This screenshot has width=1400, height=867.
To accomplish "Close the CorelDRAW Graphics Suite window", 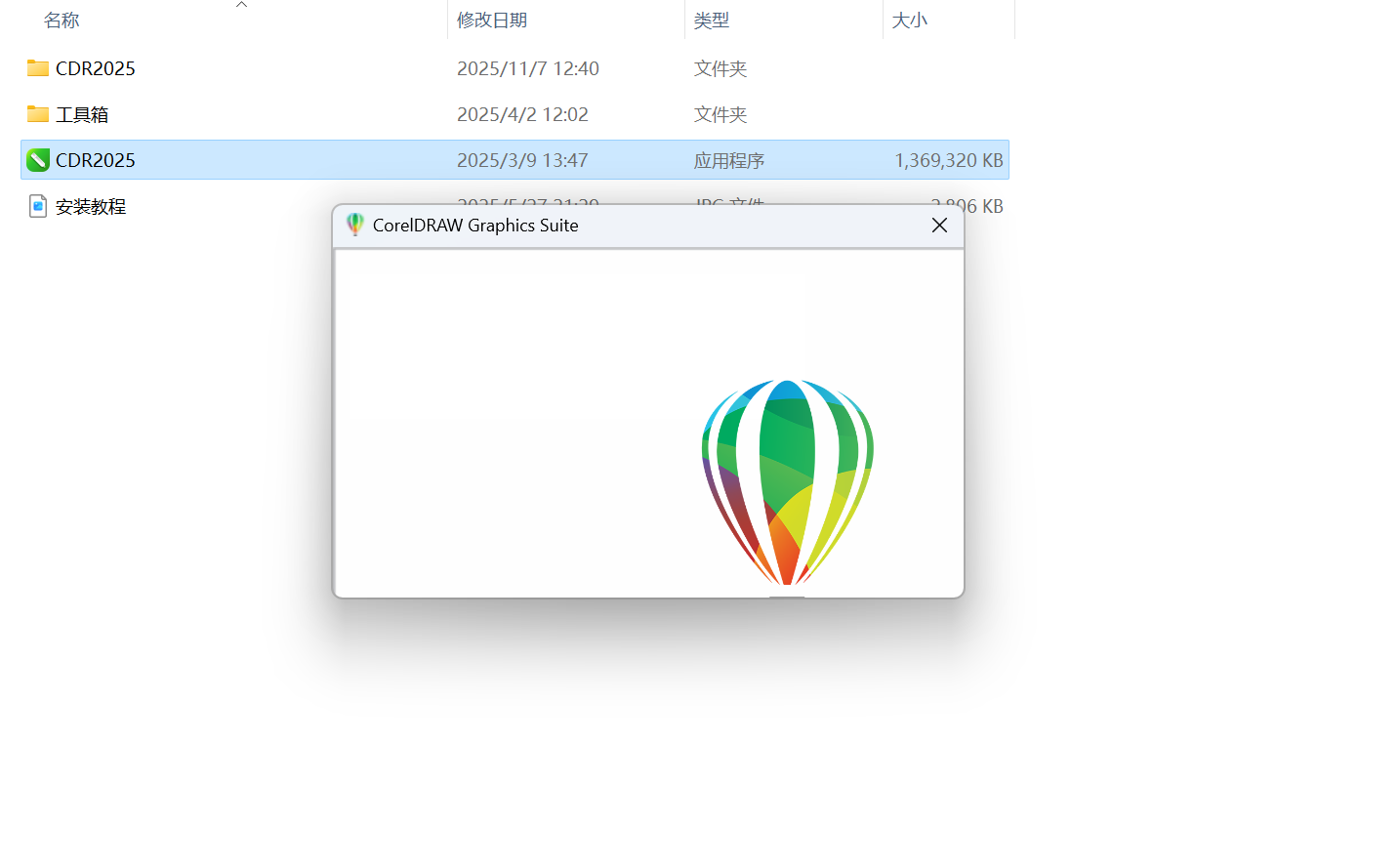I will (x=939, y=225).
